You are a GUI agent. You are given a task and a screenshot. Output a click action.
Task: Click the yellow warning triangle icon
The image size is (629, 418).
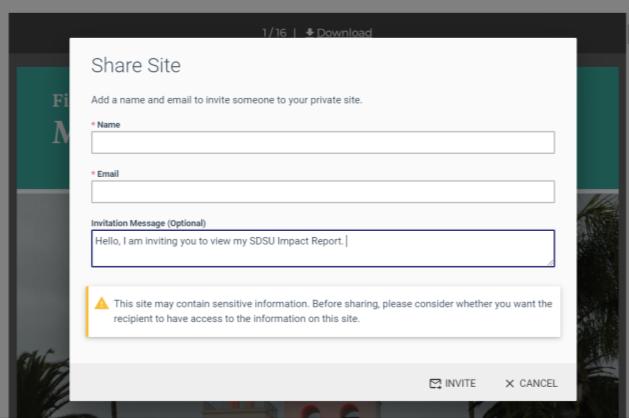pos(102,304)
